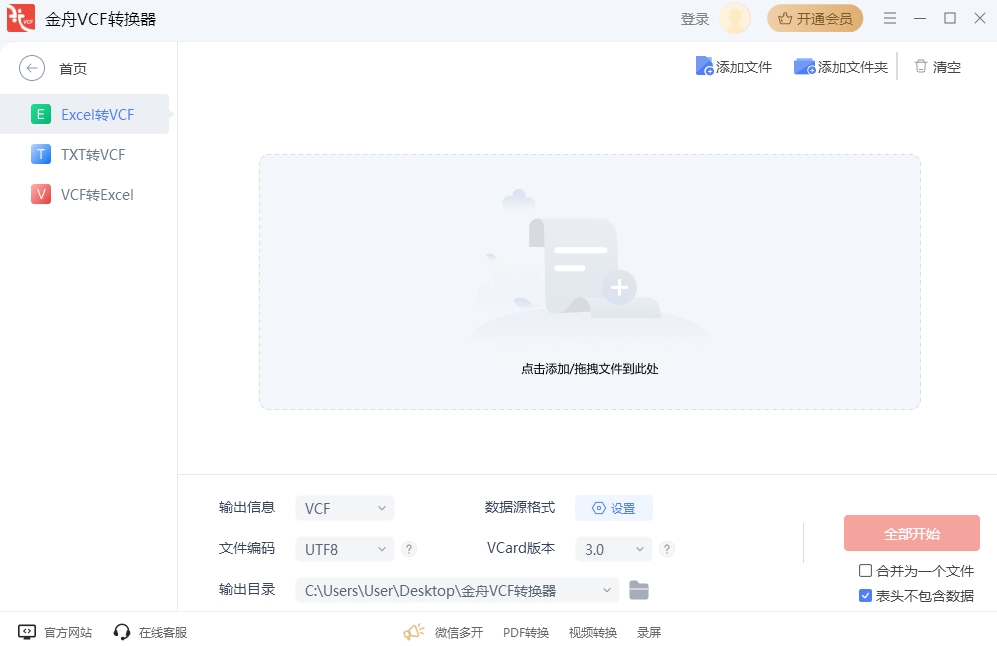Open the 在线客服 customer service icon
This screenshot has height=646, width=997.
(122, 632)
